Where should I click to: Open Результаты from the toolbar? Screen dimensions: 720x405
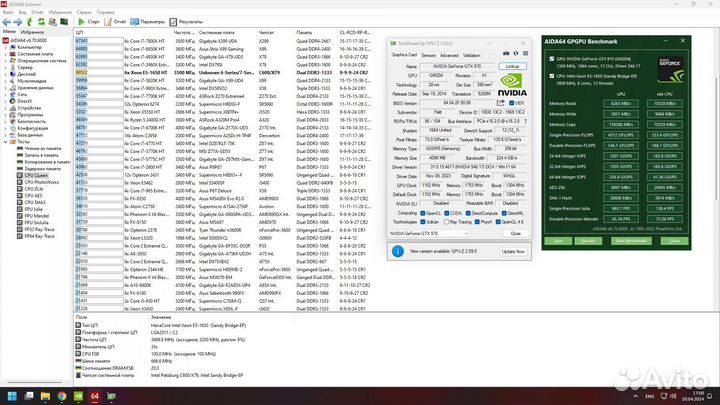pos(186,22)
